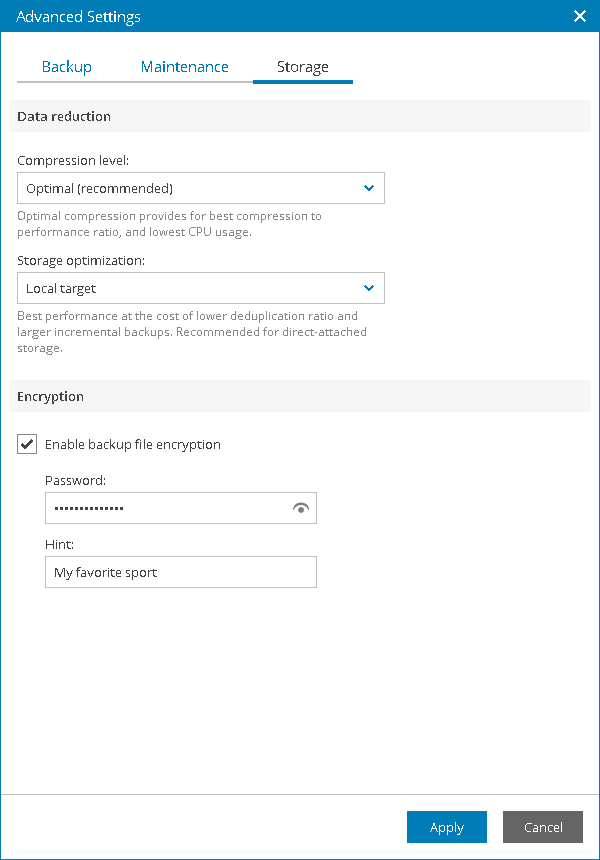Click the 'Compression level:' label
The image size is (600, 860).
click(x=73, y=160)
